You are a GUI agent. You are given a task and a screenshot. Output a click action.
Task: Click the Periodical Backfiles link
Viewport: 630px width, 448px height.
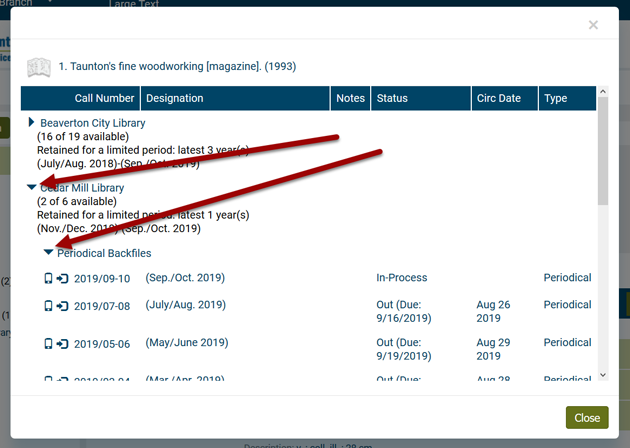(x=104, y=253)
